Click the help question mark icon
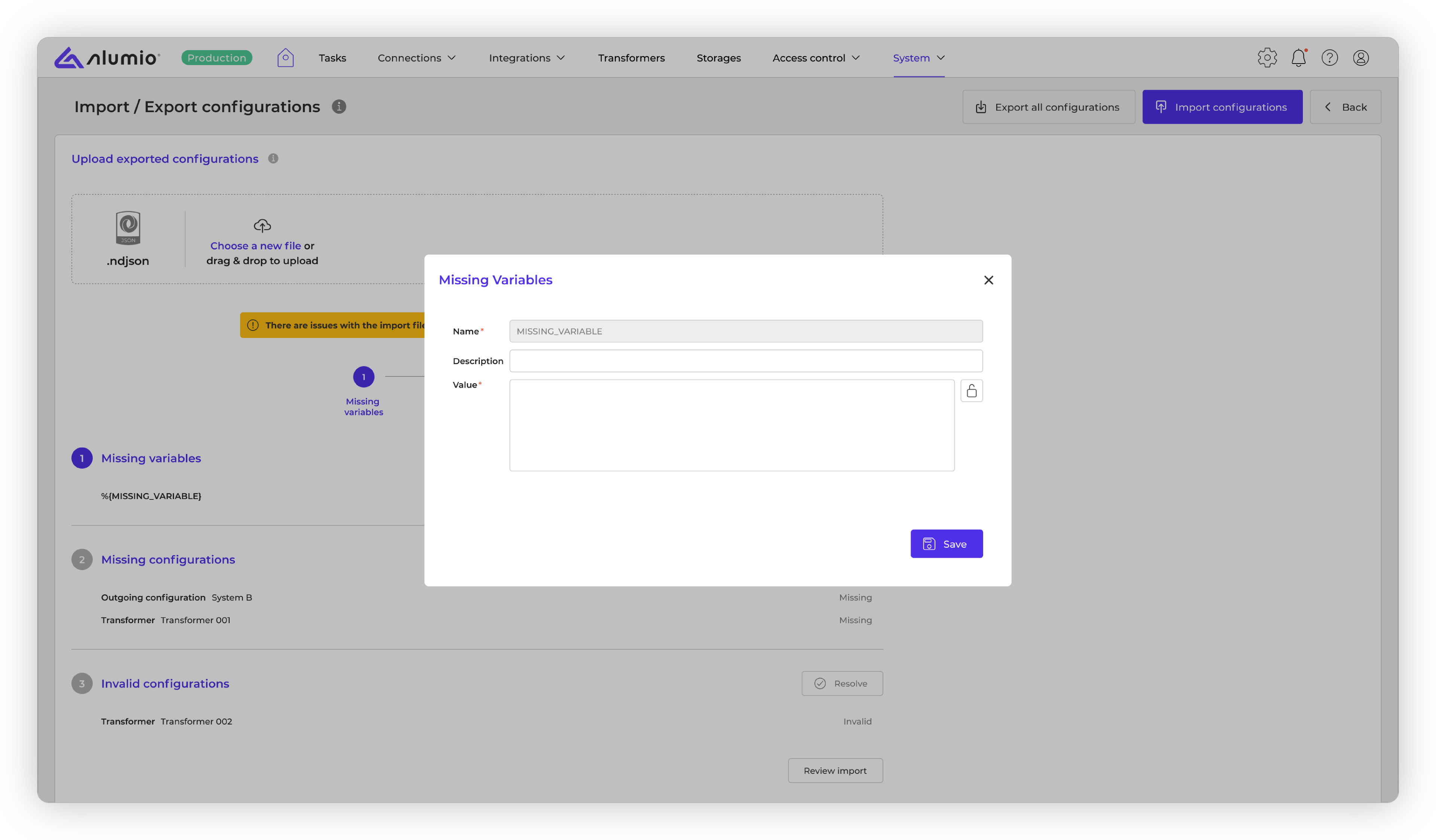This screenshot has width=1436, height=840. point(1329,58)
